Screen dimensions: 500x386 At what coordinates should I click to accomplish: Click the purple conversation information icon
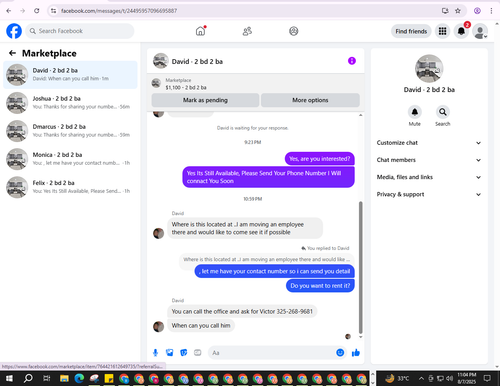point(352,61)
